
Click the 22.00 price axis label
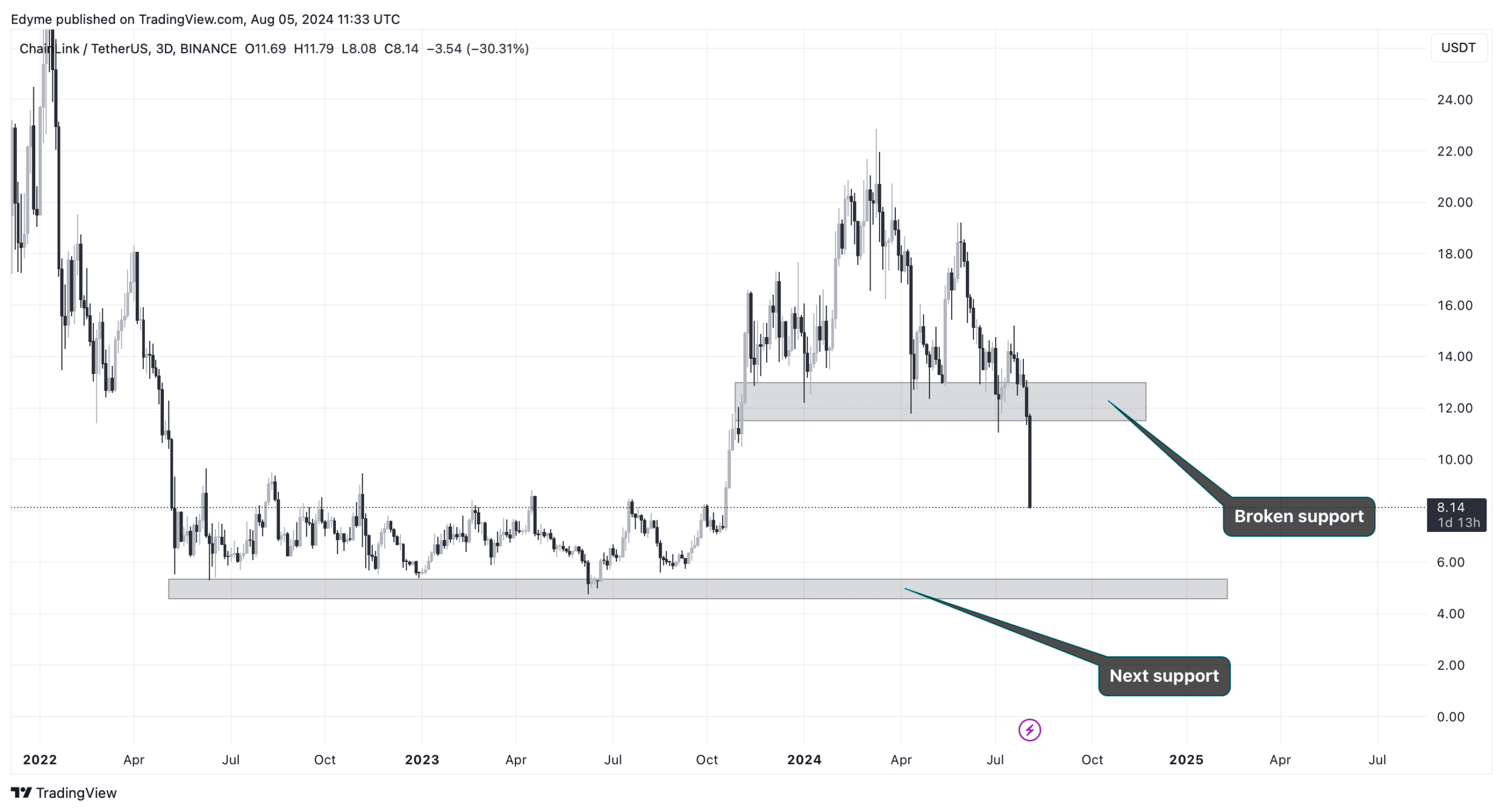click(x=1455, y=151)
